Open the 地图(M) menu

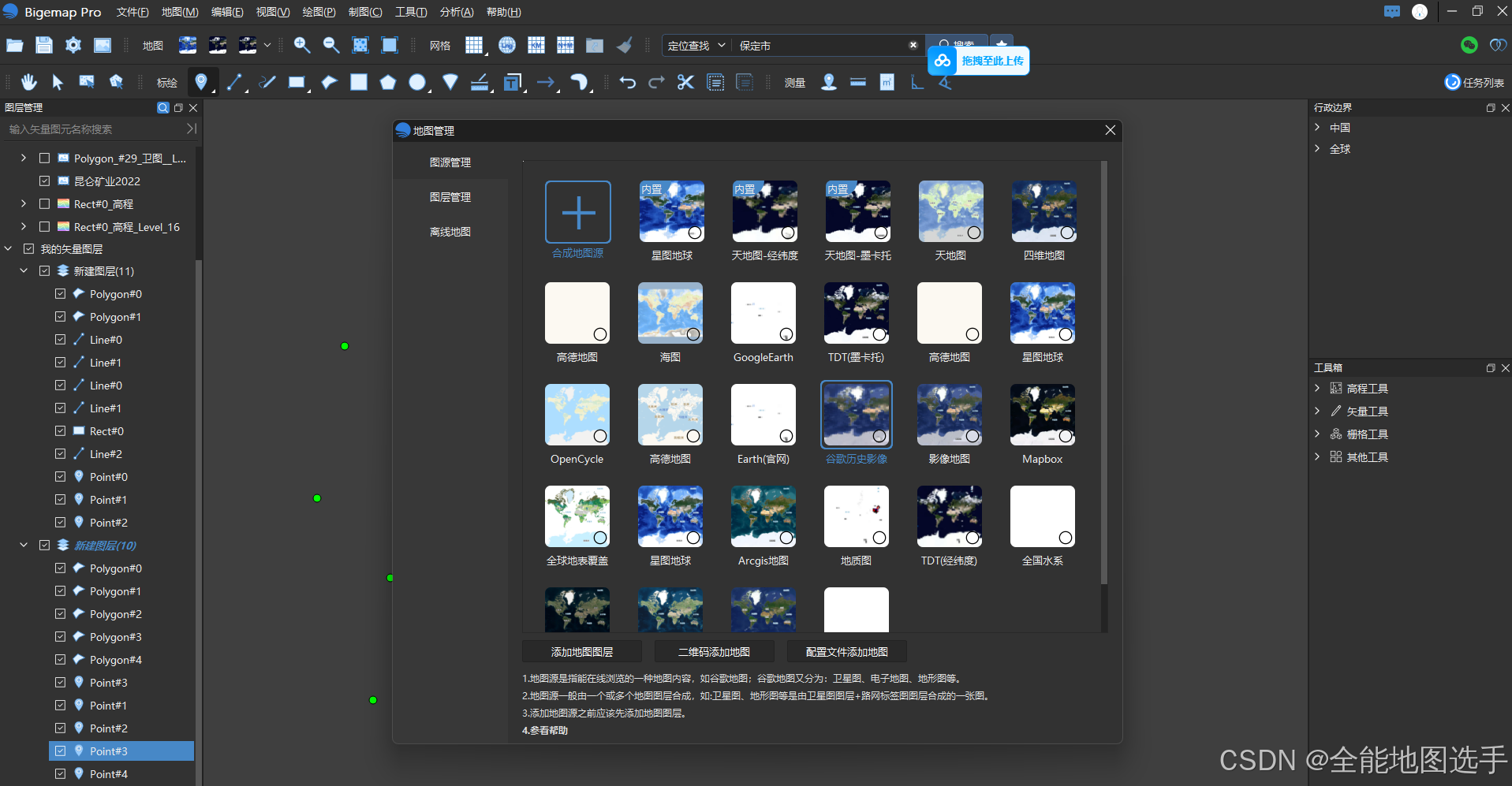[180, 12]
